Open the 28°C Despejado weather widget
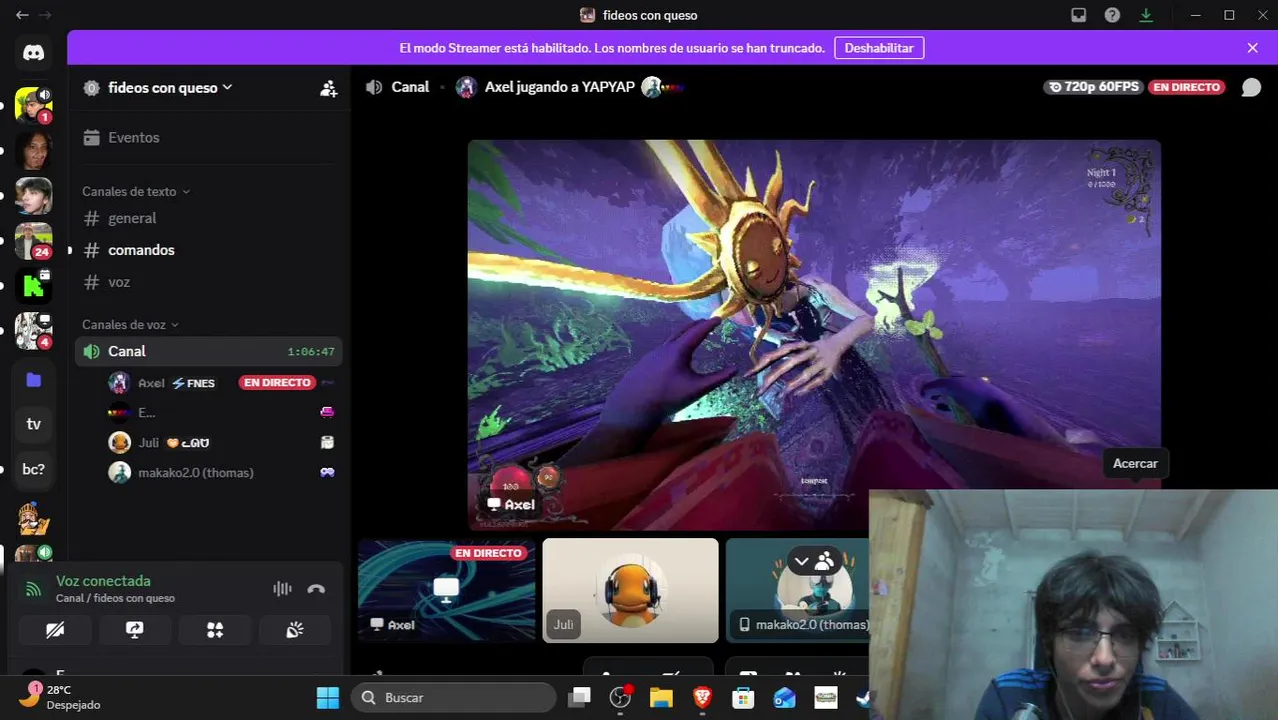The height and width of the screenshot is (720, 1278). [x=62, y=697]
